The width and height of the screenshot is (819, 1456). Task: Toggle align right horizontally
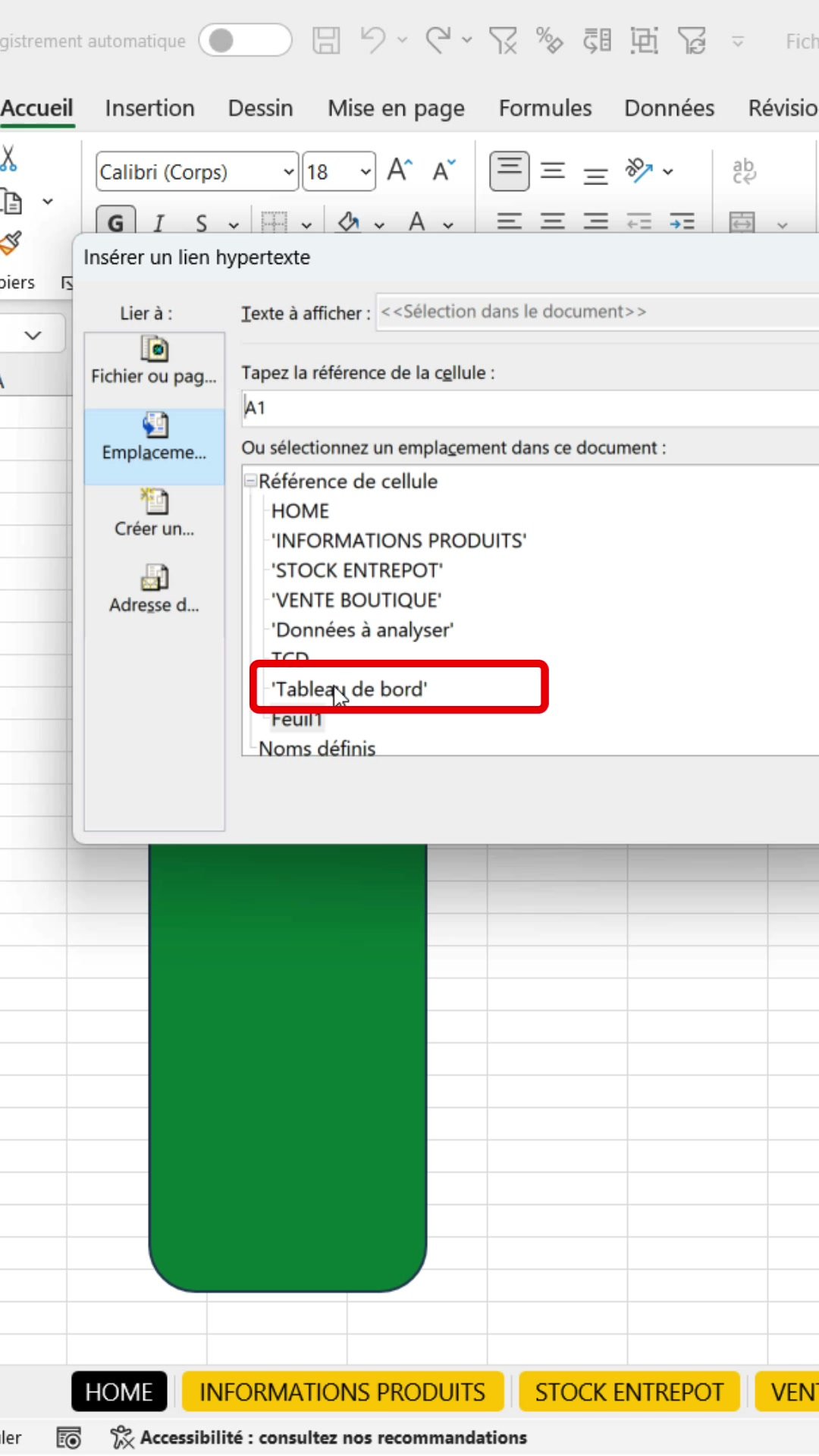click(x=595, y=221)
